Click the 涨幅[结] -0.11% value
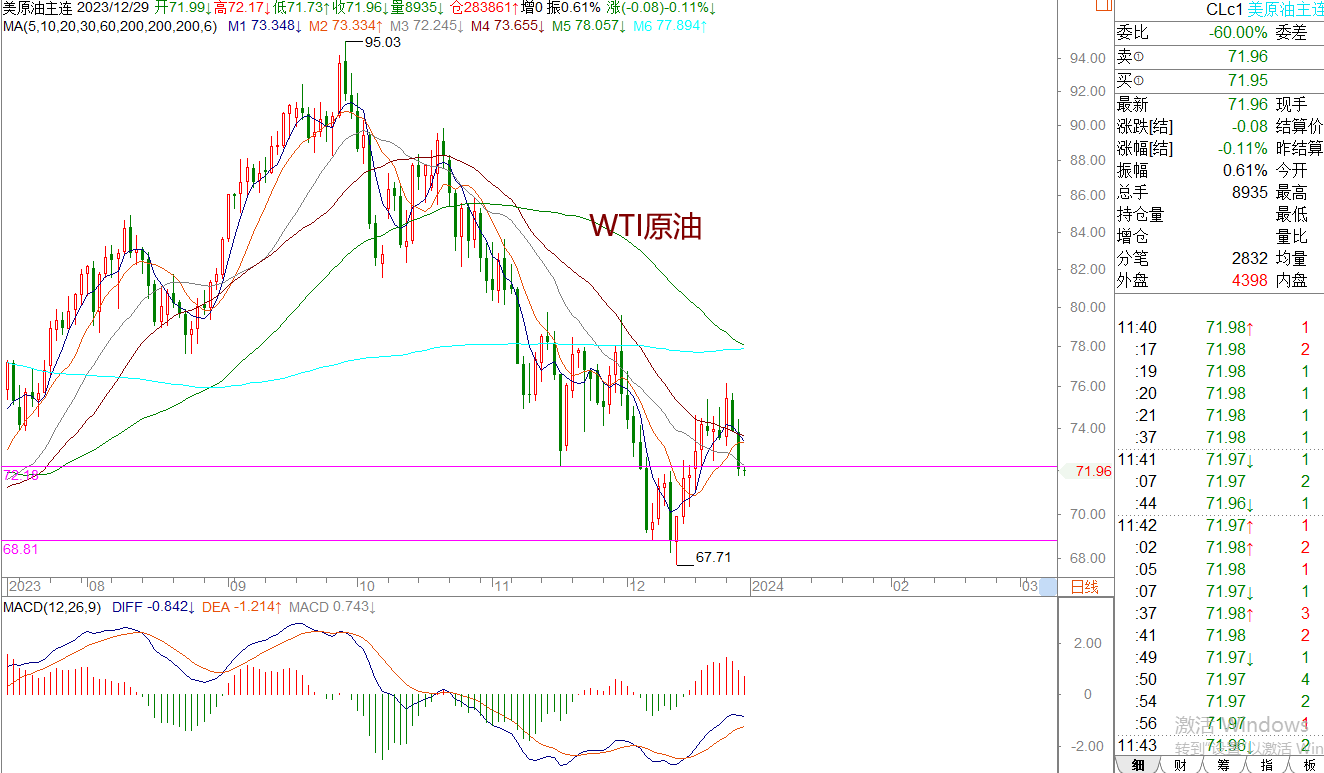Image resolution: width=1324 pixels, height=773 pixels. point(1242,148)
